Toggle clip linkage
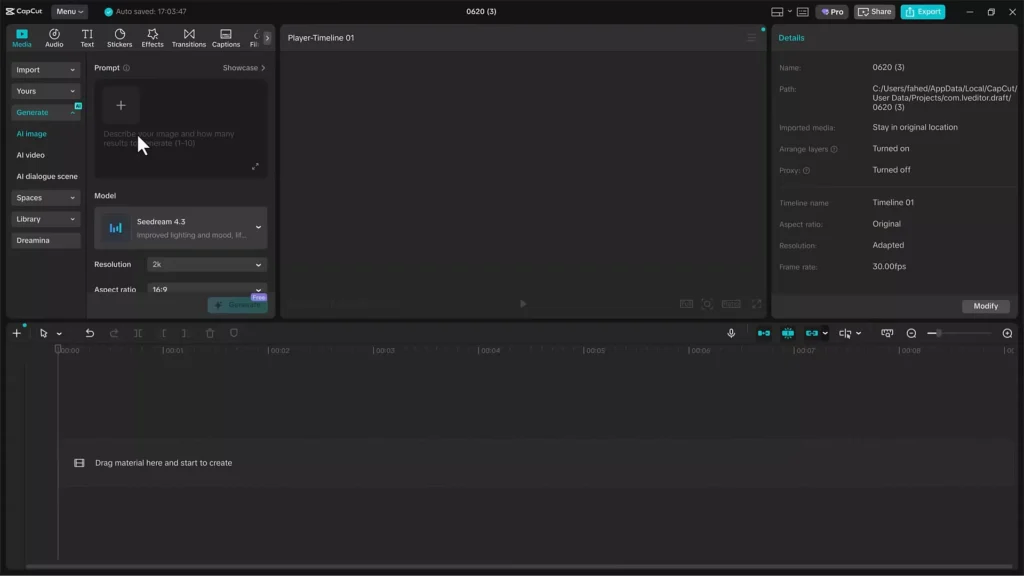This screenshot has width=1024, height=576. pyautogui.click(x=812, y=333)
